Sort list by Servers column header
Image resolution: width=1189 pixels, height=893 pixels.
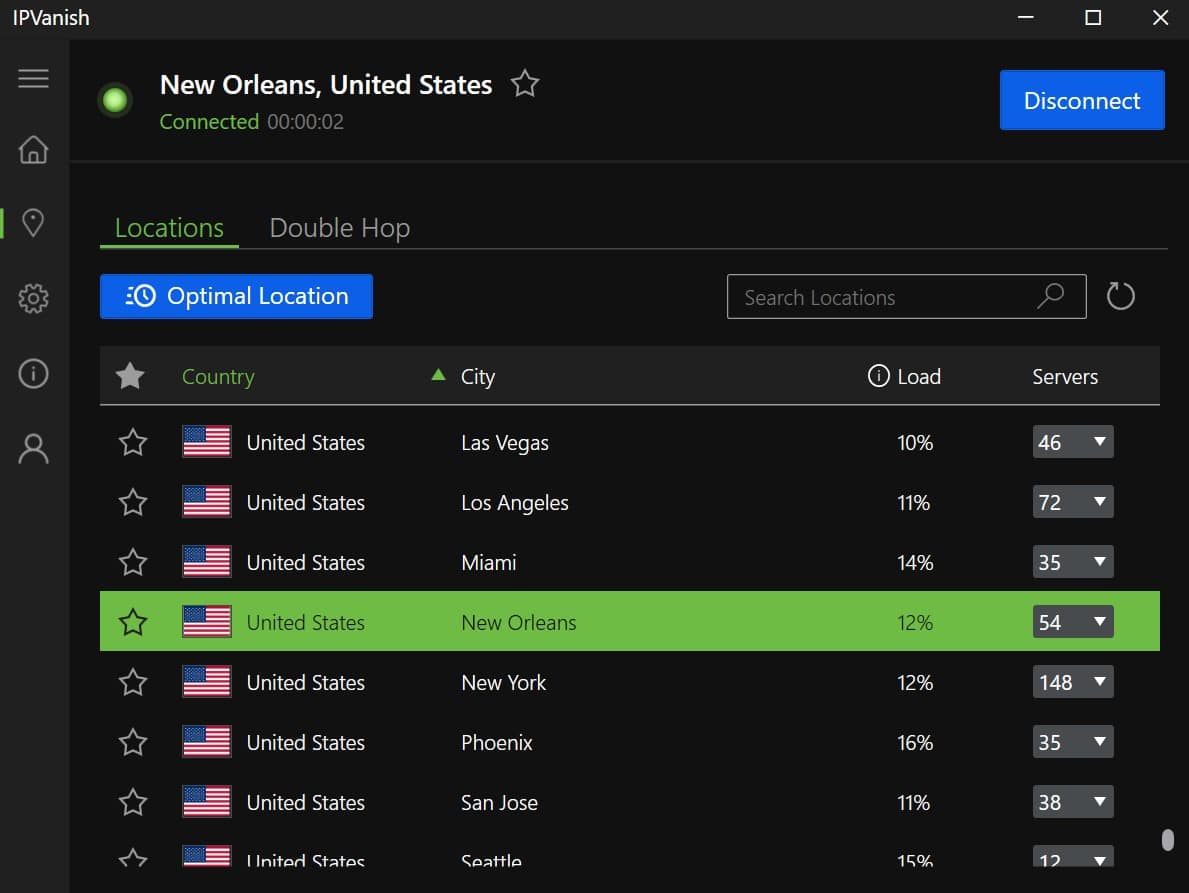point(1065,376)
